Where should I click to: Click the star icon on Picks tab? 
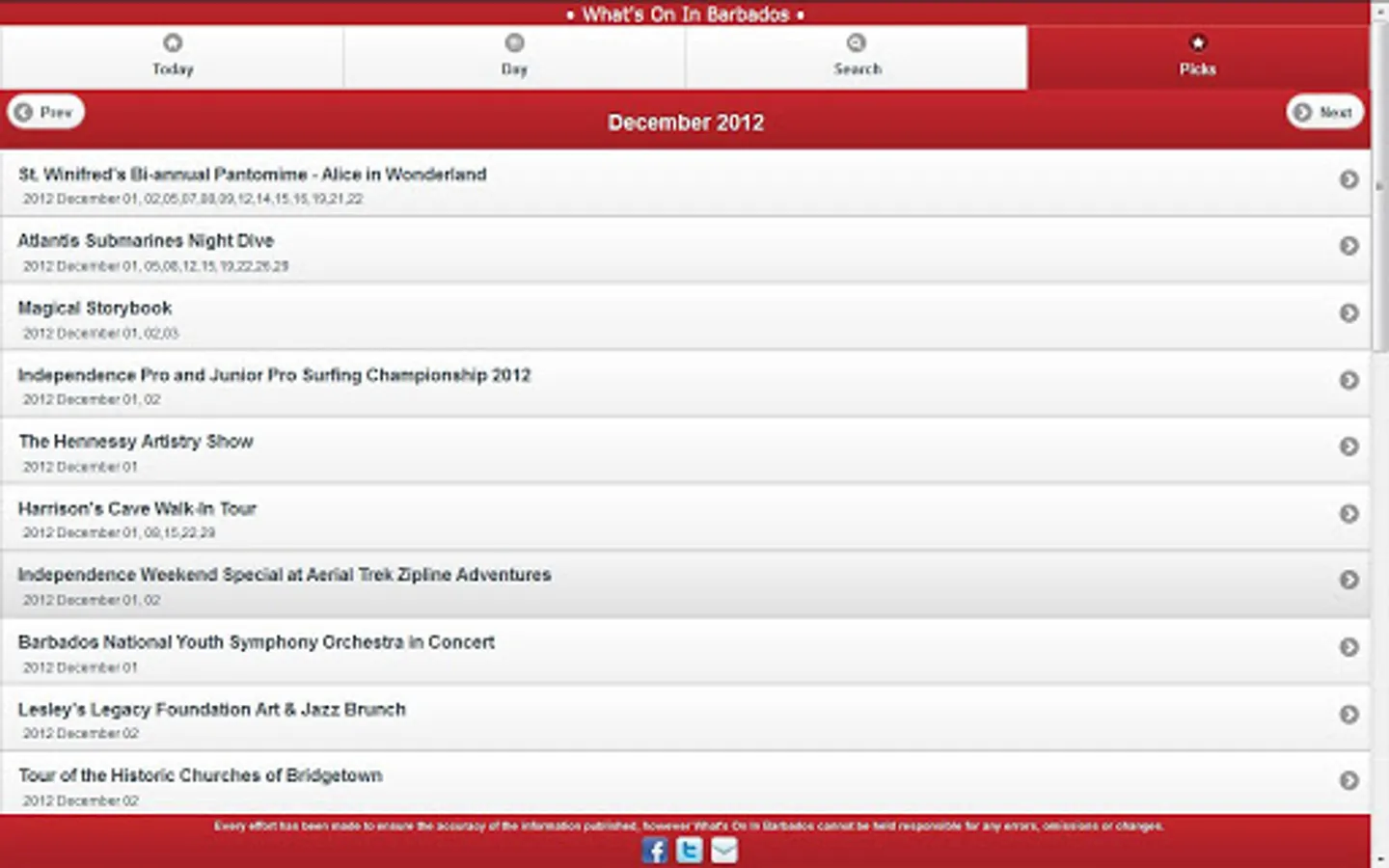tap(1198, 42)
